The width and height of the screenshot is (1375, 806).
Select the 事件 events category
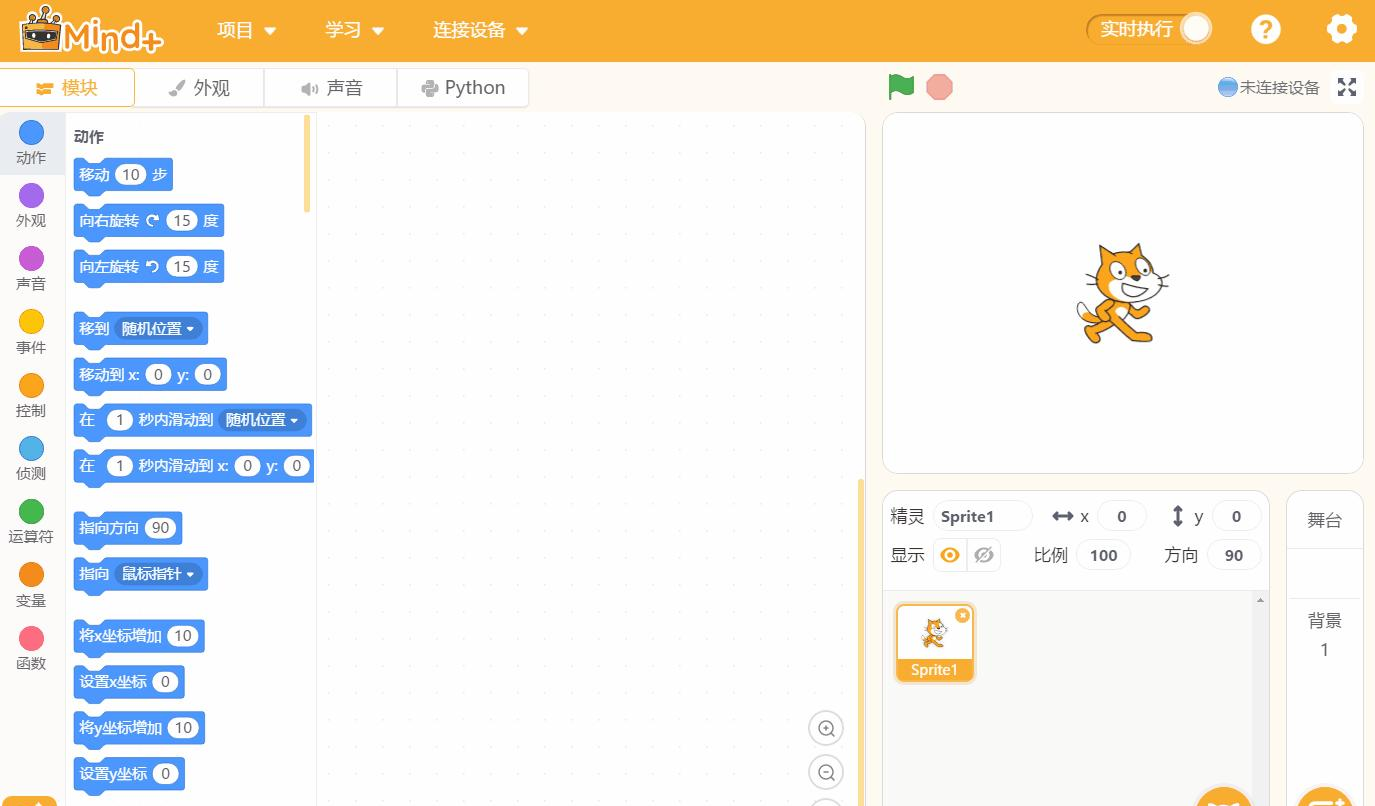pyautogui.click(x=31, y=333)
